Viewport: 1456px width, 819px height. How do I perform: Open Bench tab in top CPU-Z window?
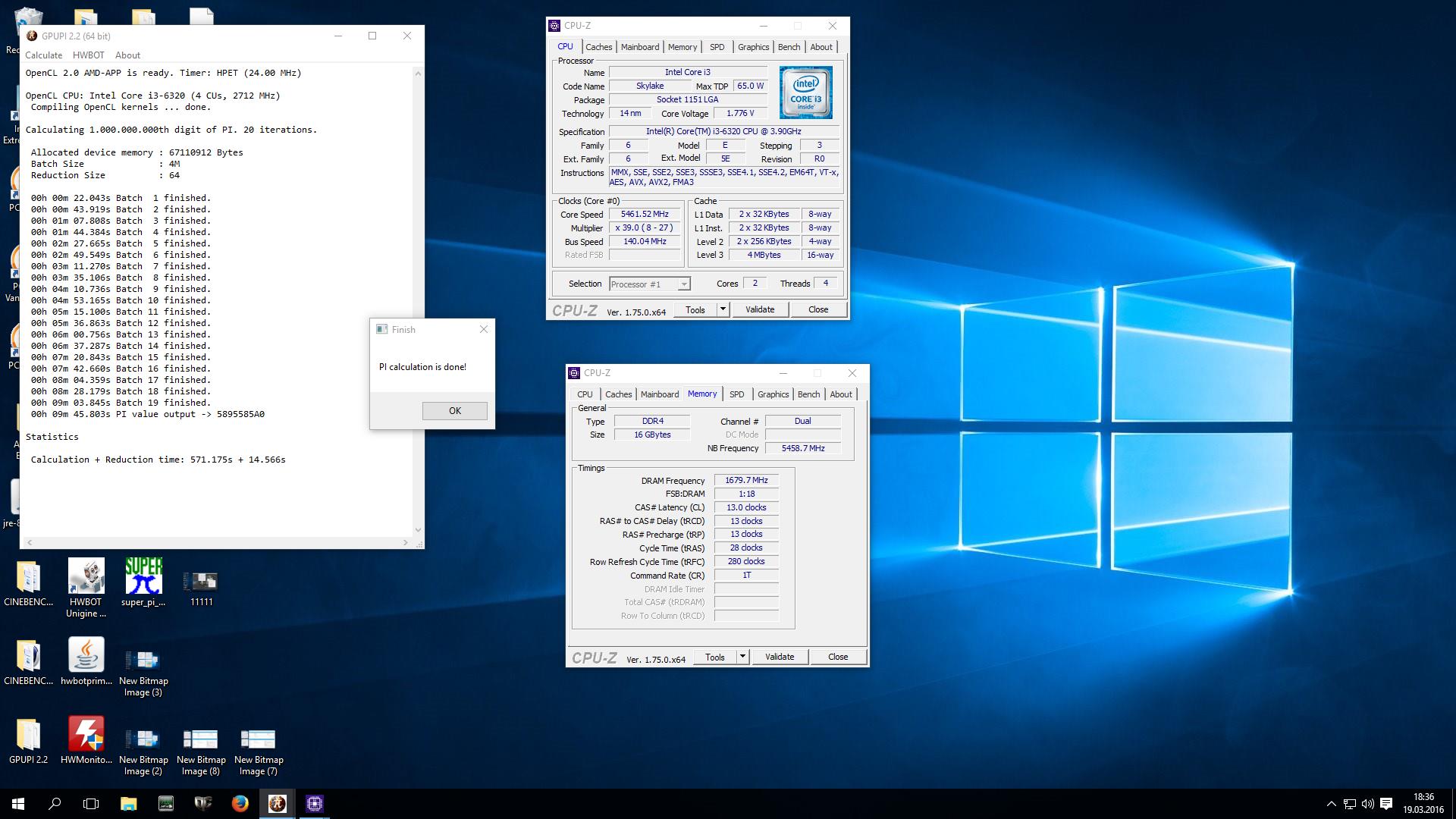789,47
